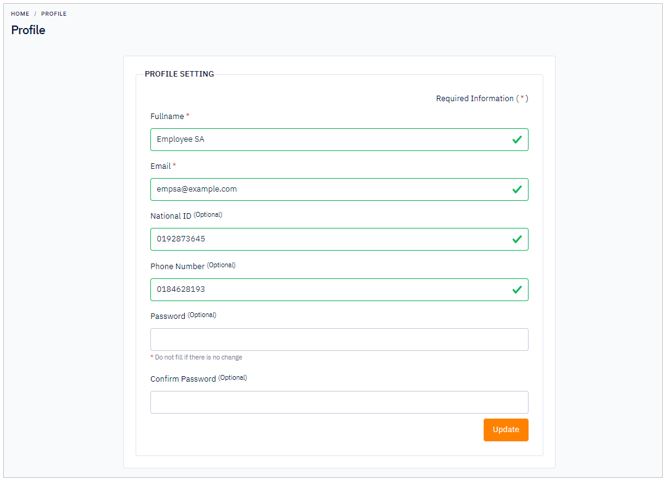Image resolution: width=670 pixels, height=482 pixels.
Task: Click the checkmark icon in Email field
Action: click(517, 189)
